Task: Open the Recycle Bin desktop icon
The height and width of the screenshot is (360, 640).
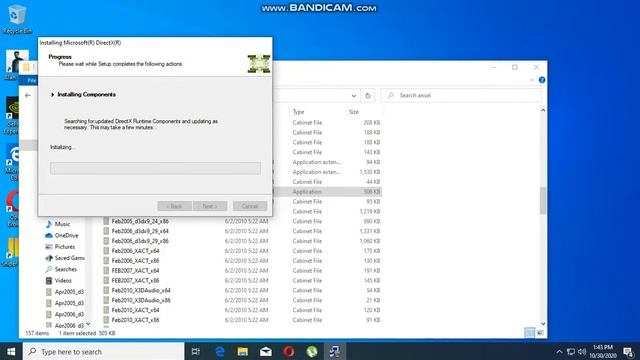Action: (16, 20)
